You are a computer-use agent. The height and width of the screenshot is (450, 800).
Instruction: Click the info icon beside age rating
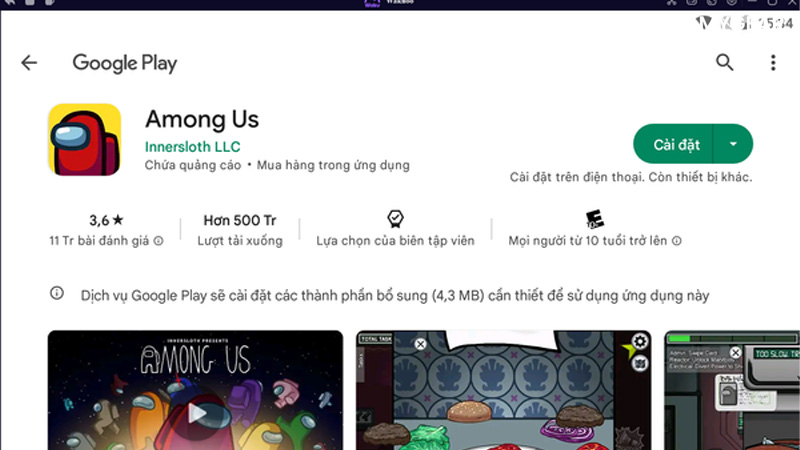click(677, 241)
